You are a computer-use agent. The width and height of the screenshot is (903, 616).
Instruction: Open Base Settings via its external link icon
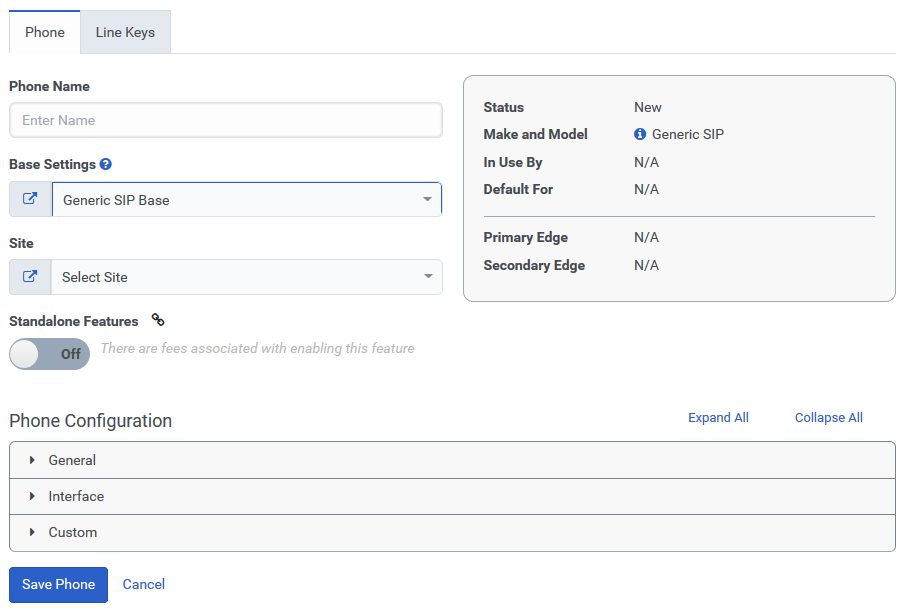[30, 199]
